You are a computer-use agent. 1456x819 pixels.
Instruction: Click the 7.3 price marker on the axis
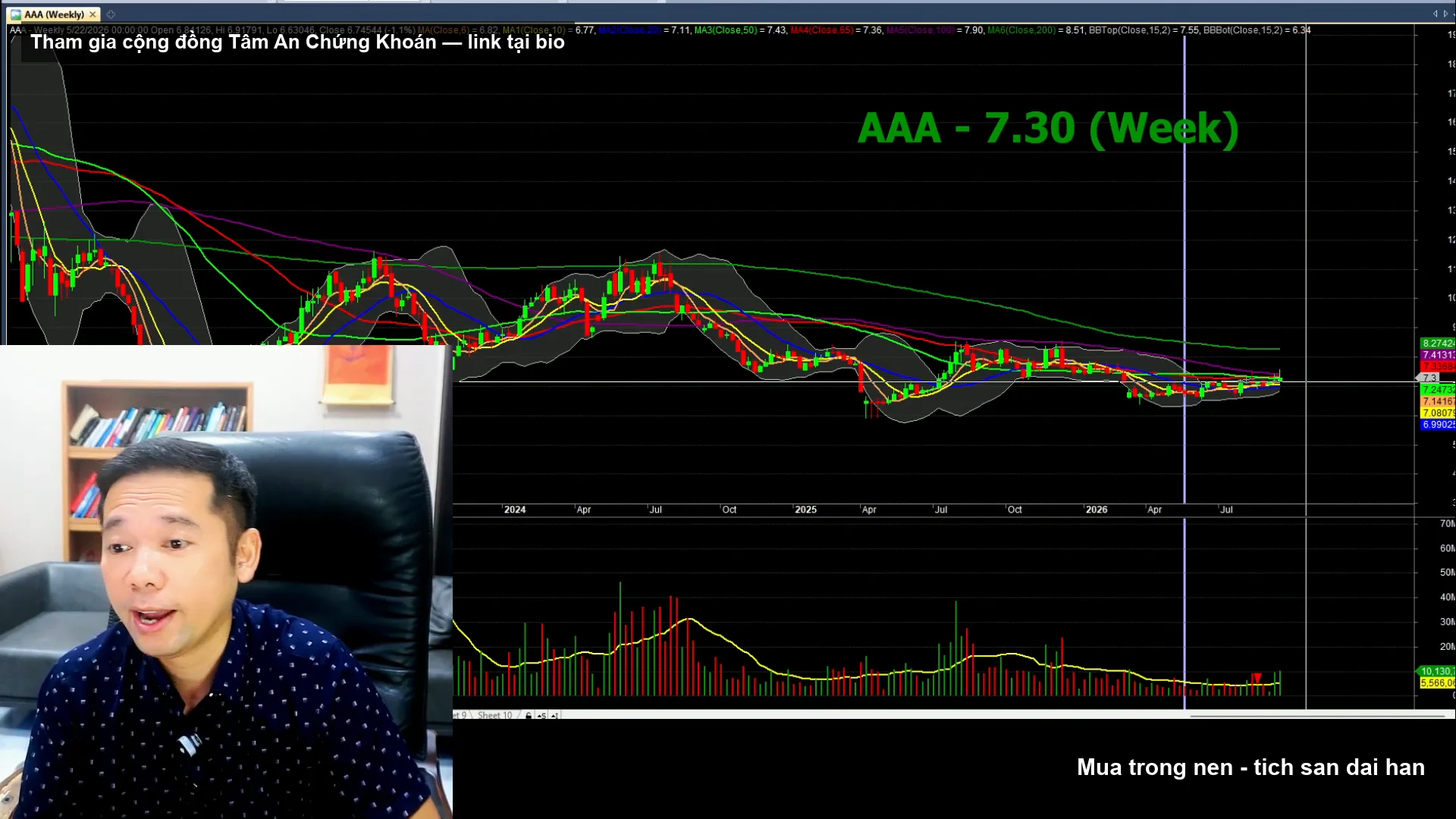tap(1429, 378)
